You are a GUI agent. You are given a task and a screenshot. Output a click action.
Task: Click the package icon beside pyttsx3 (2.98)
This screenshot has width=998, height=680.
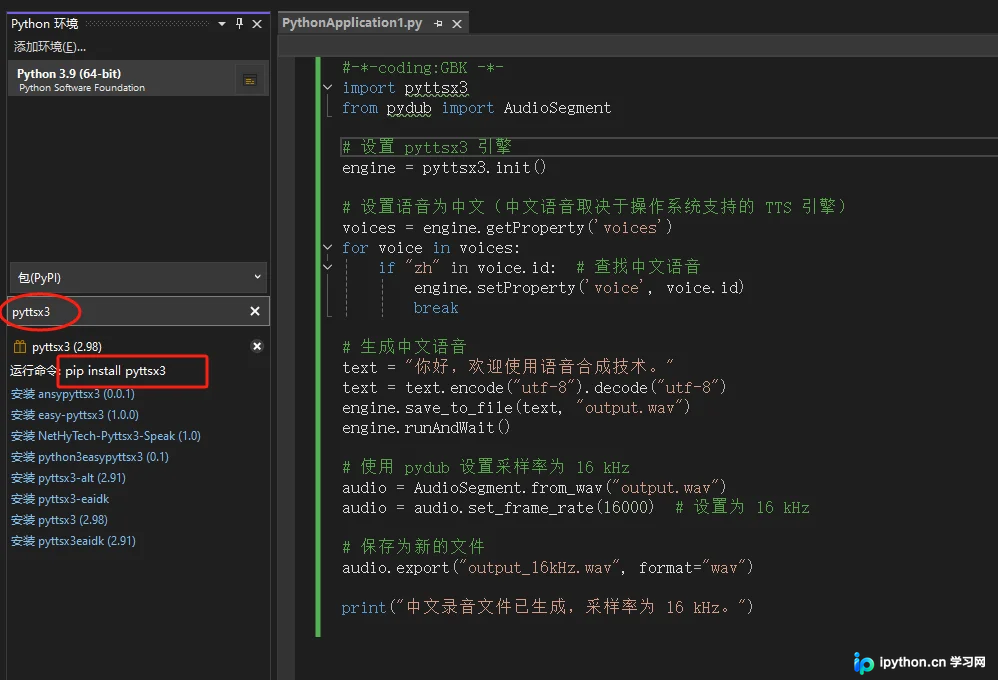[x=20, y=346]
